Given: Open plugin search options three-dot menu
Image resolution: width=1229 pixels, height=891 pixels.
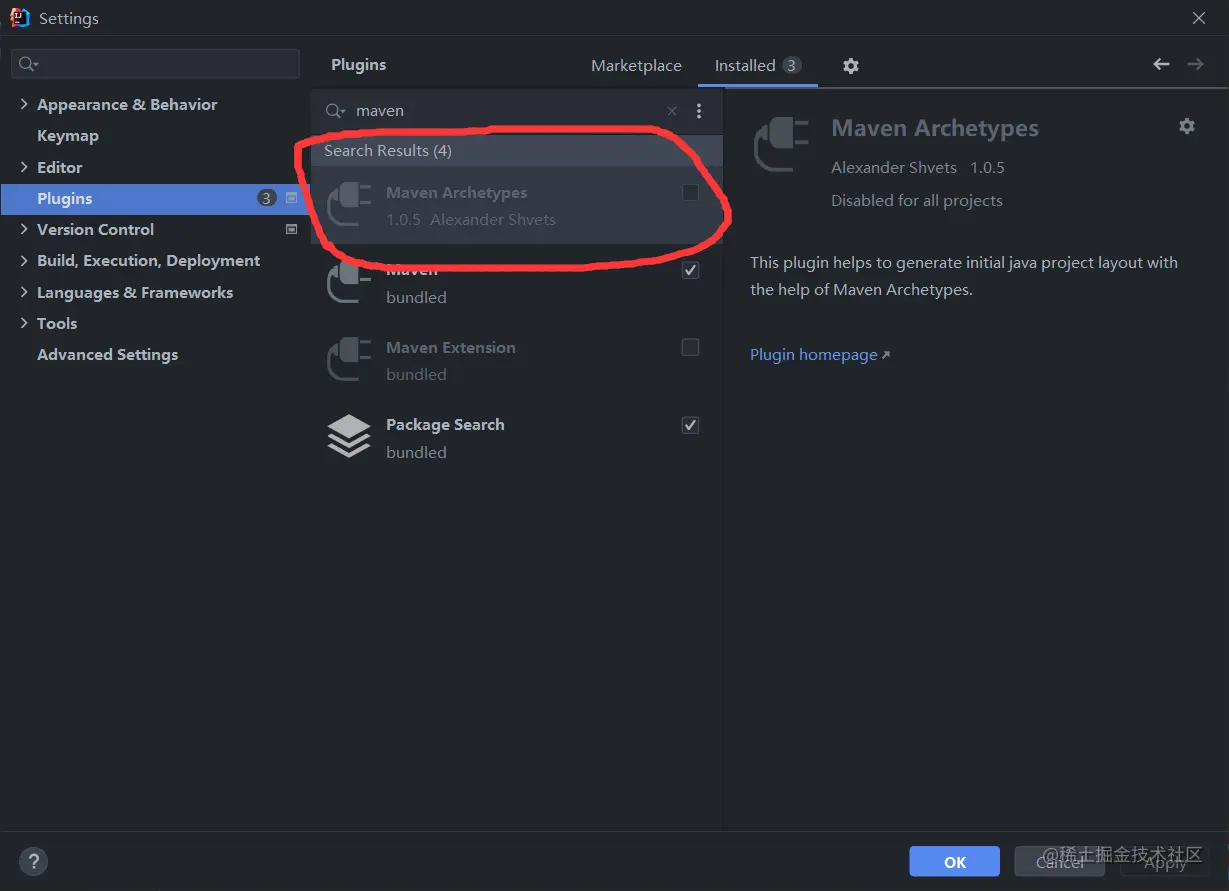Looking at the screenshot, I should 699,111.
